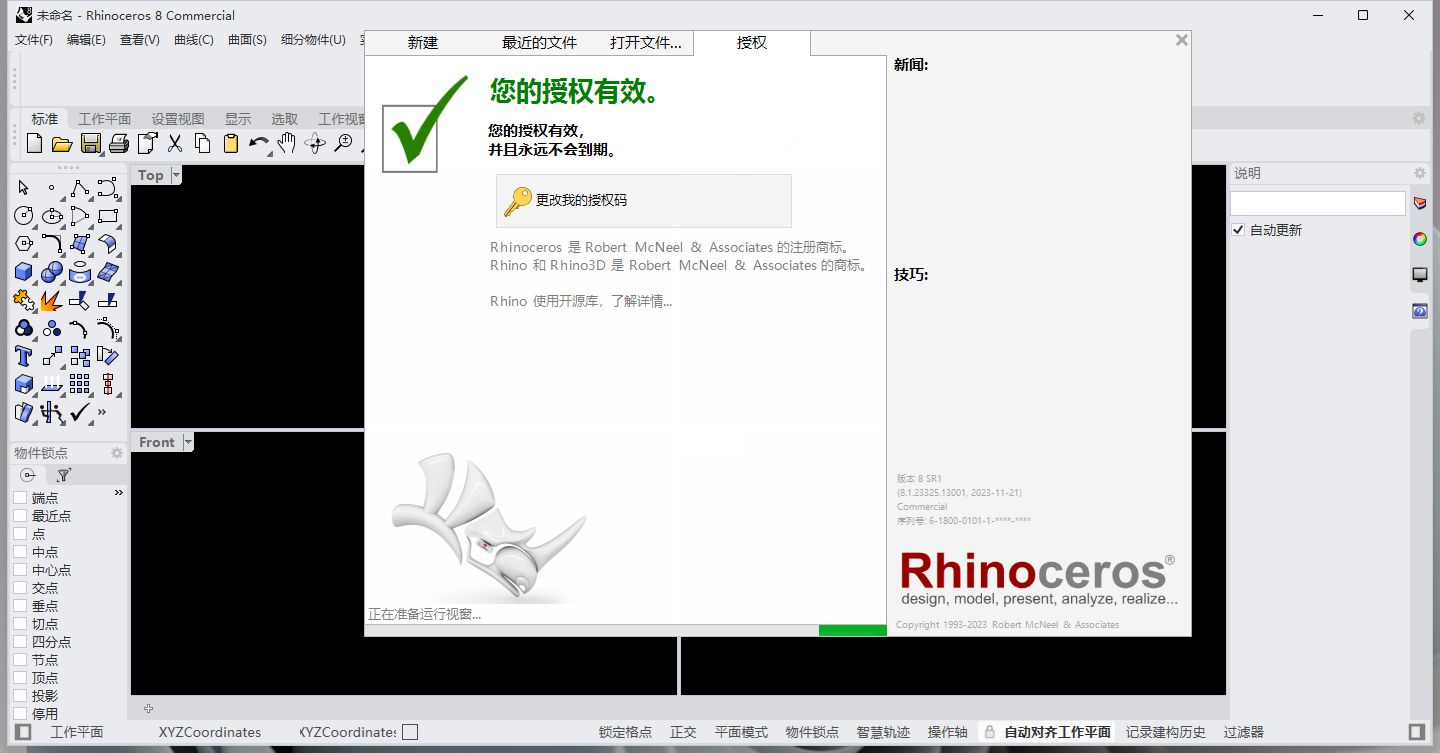This screenshot has height=753, width=1440.
Task: Click the display monitor panel icon on right
Action: tap(1420, 275)
